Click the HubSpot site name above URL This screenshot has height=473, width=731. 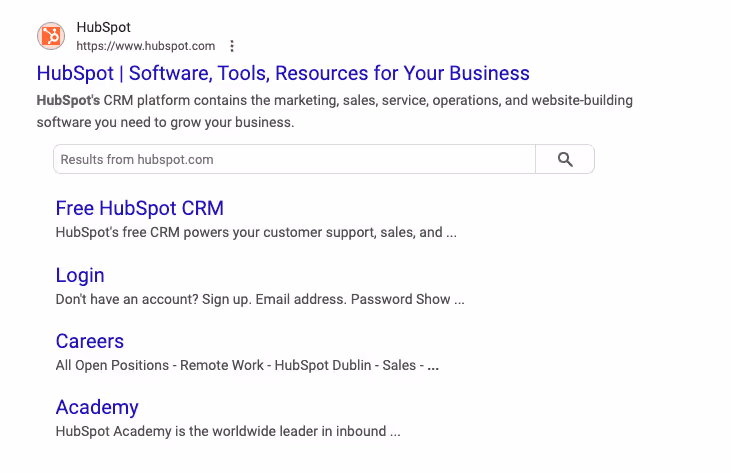click(103, 27)
